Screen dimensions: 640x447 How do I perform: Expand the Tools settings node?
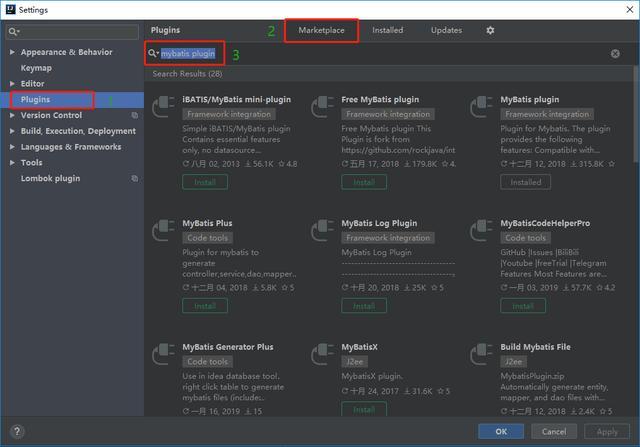click(12, 162)
